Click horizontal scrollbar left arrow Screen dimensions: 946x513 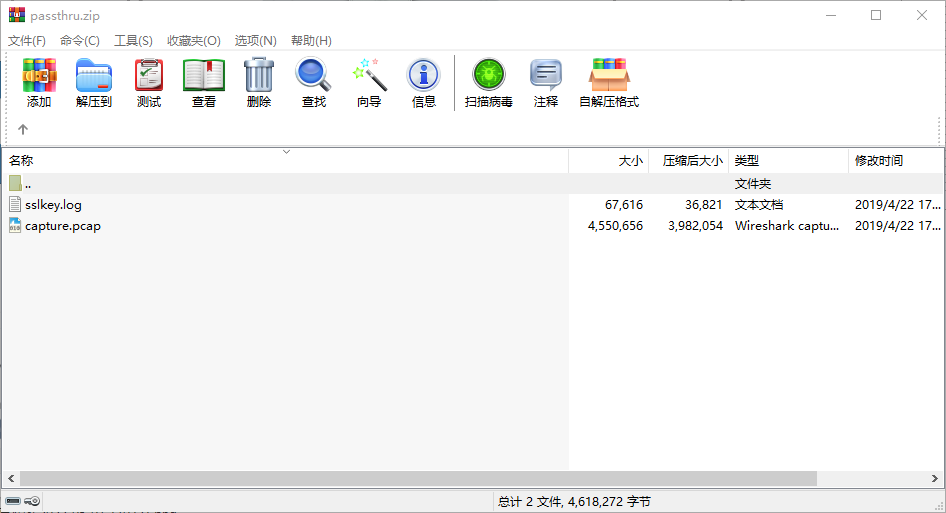(11, 478)
